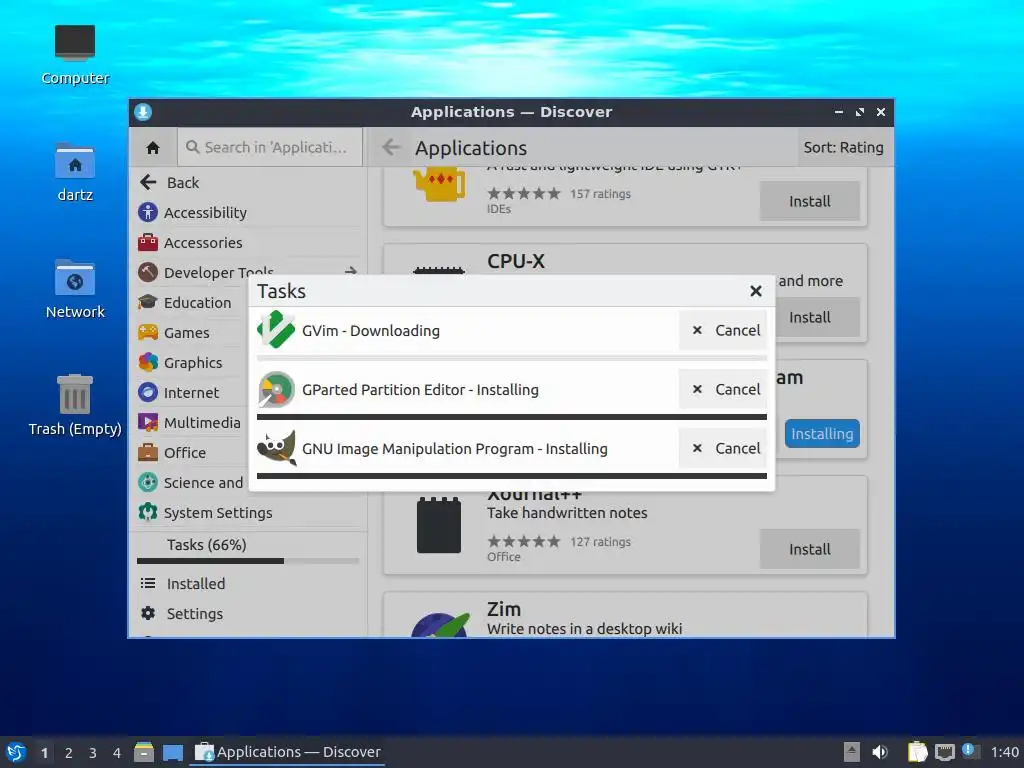
Task: Click the Science and Math category icon
Action: 148,482
